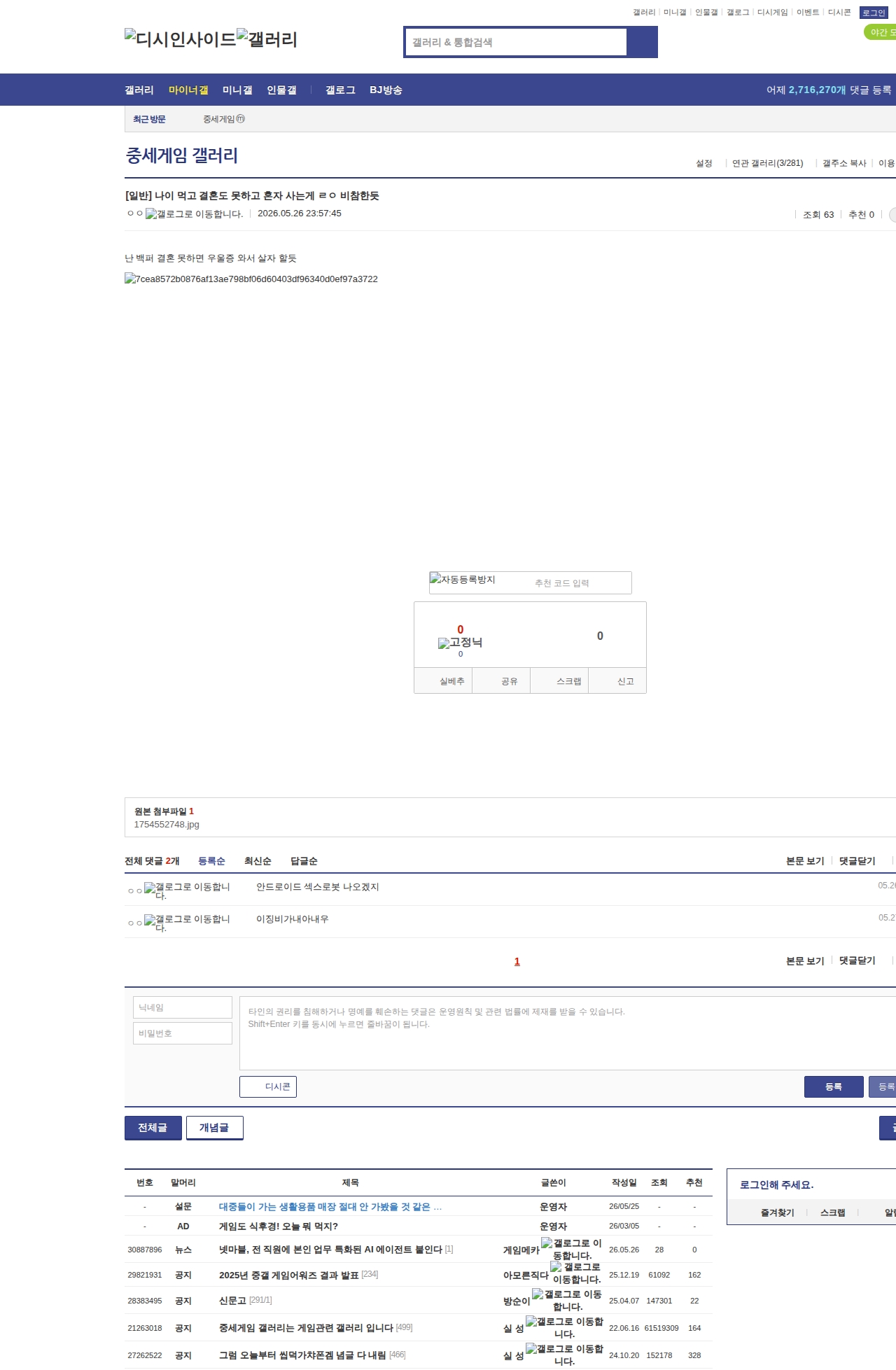The width and height of the screenshot is (896, 1370).
Task: Open 이벤트 link in top utility bar
Action: click(x=808, y=13)
